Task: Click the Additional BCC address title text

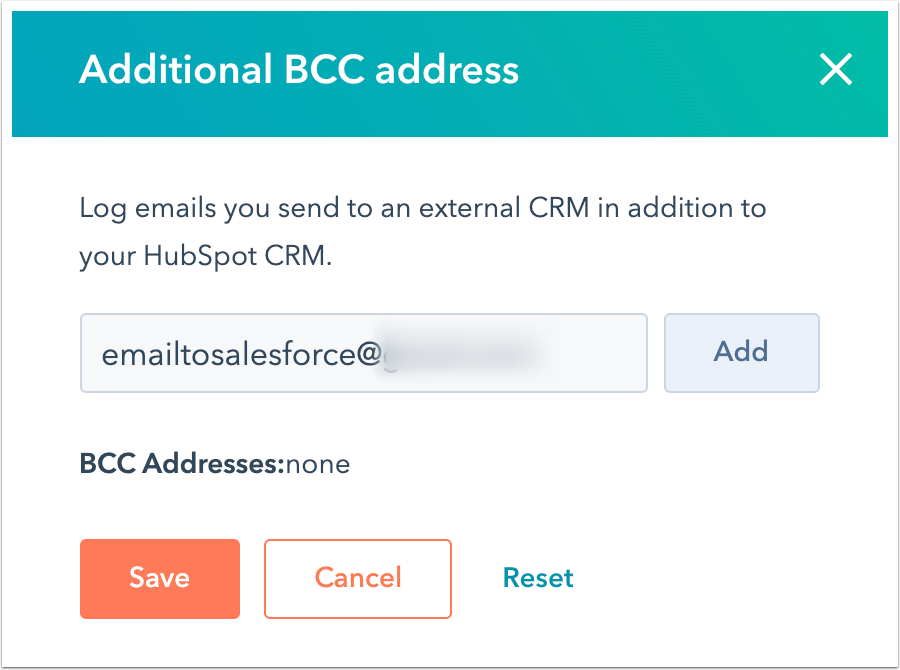Action: click(299, 69)
